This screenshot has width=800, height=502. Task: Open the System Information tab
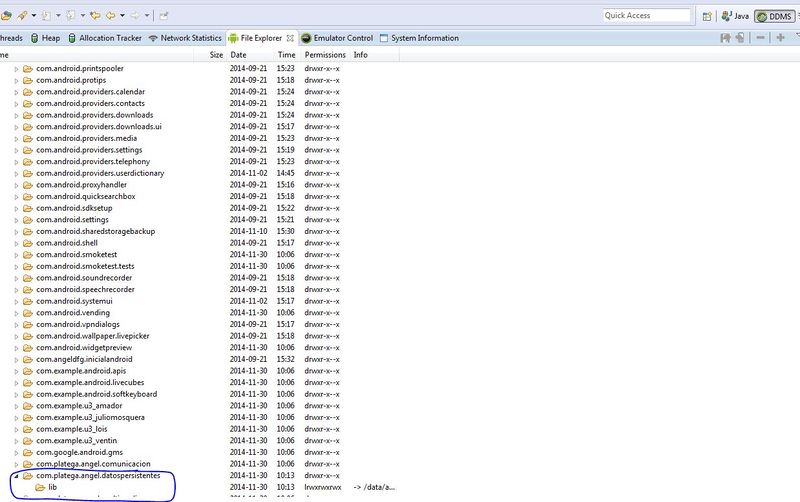pyautogui.click(x=419, y=38)
